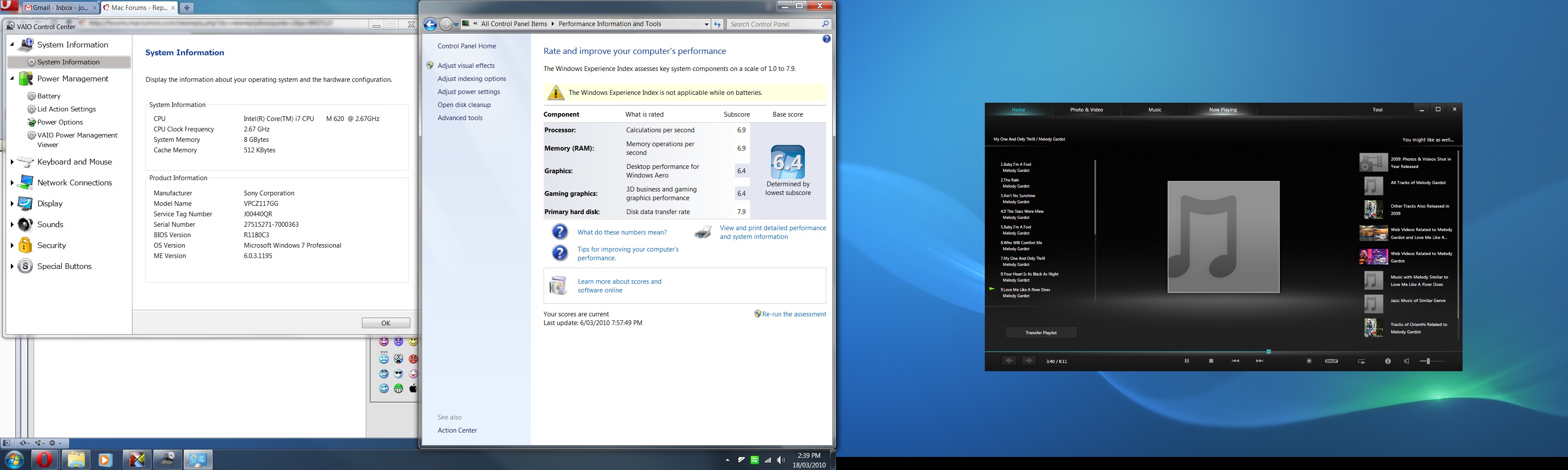Click the stop playback button
Viewport: 1568px width, 470px height.
(x=1211, y=361)
